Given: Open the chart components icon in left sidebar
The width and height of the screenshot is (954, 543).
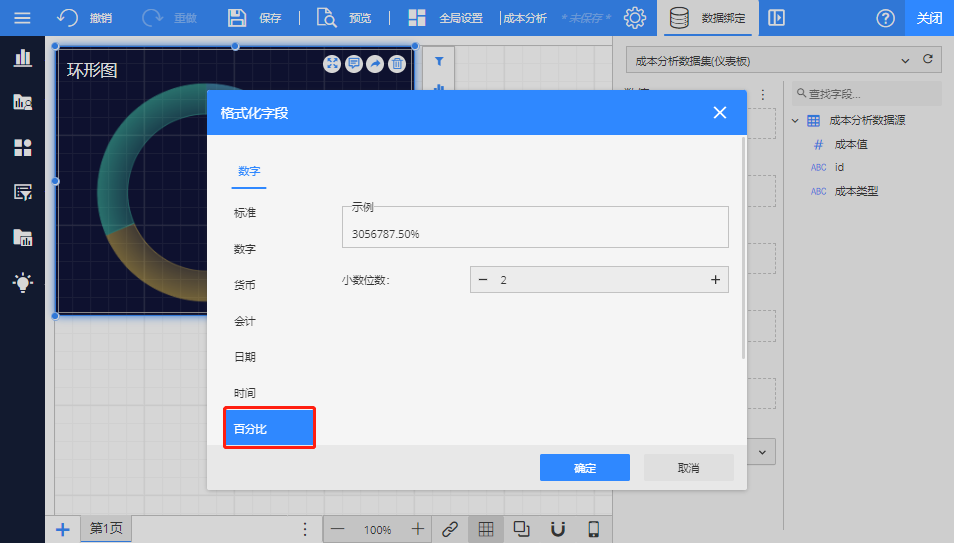Looking at the screenshot, I should click(22, 57).
